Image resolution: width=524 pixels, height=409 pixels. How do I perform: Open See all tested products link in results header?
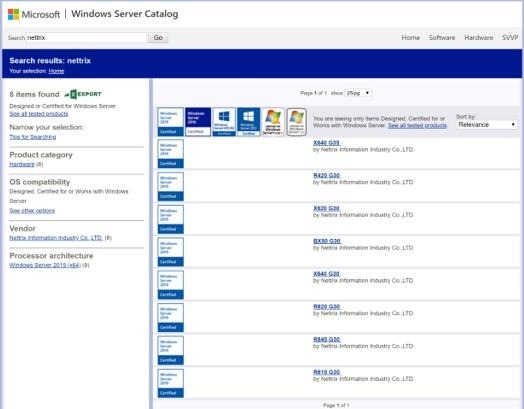[417, 125]
